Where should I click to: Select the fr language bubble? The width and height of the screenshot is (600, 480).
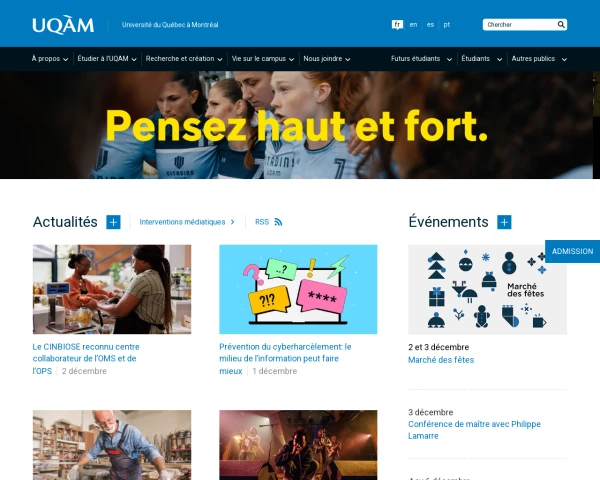pyautogui.click(x=397, y=25)
